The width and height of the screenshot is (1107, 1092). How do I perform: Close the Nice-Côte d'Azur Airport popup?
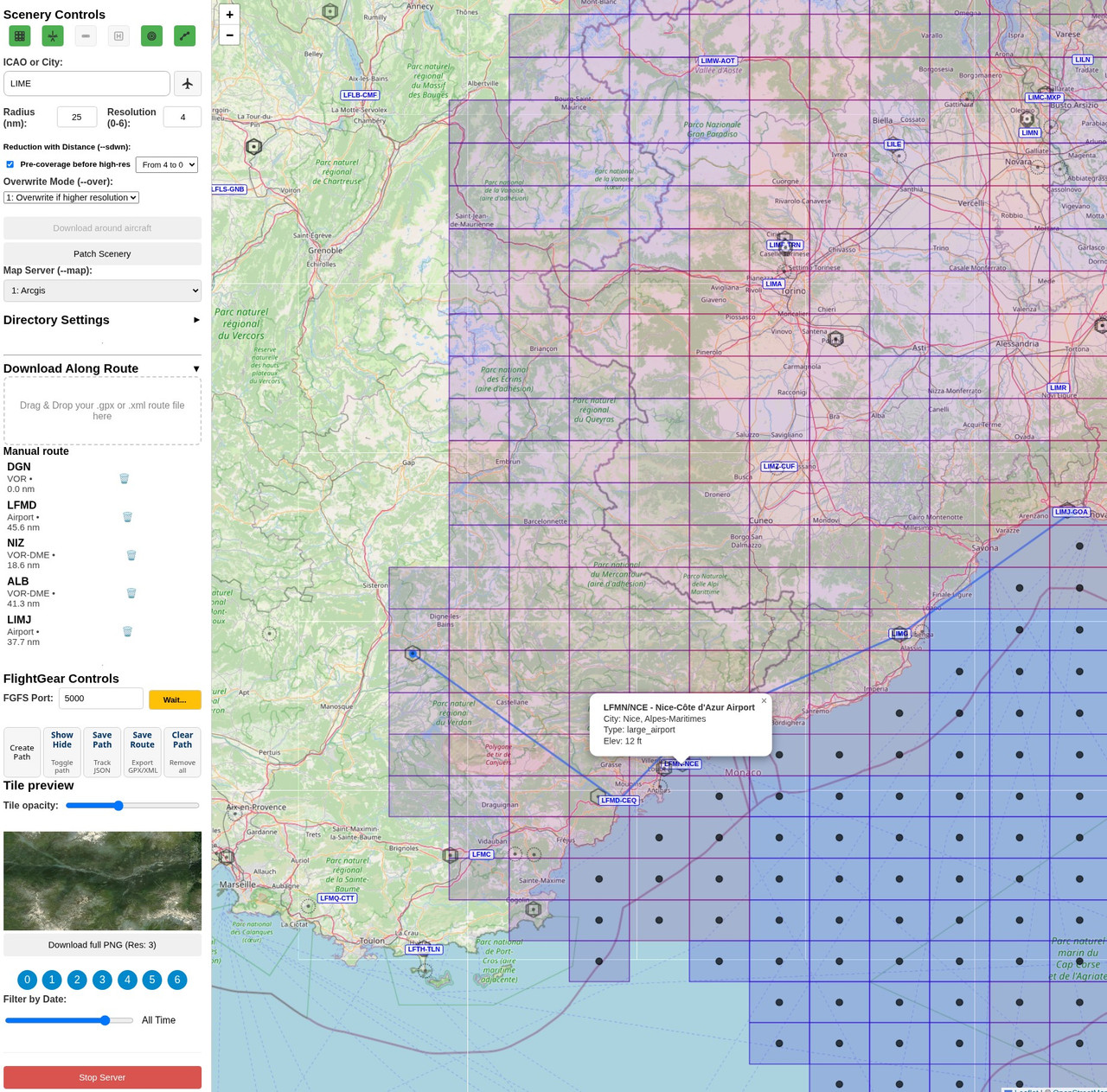[x=764, y=701]
